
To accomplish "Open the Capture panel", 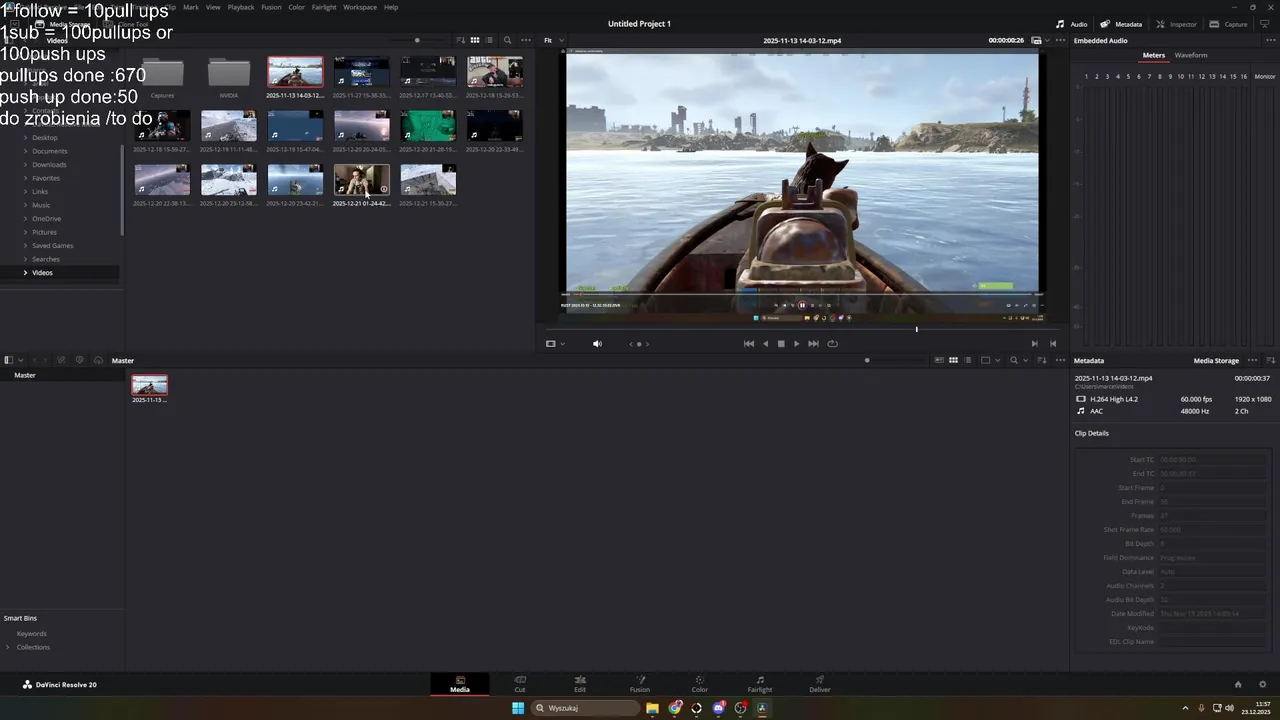I will (1229, 24).
